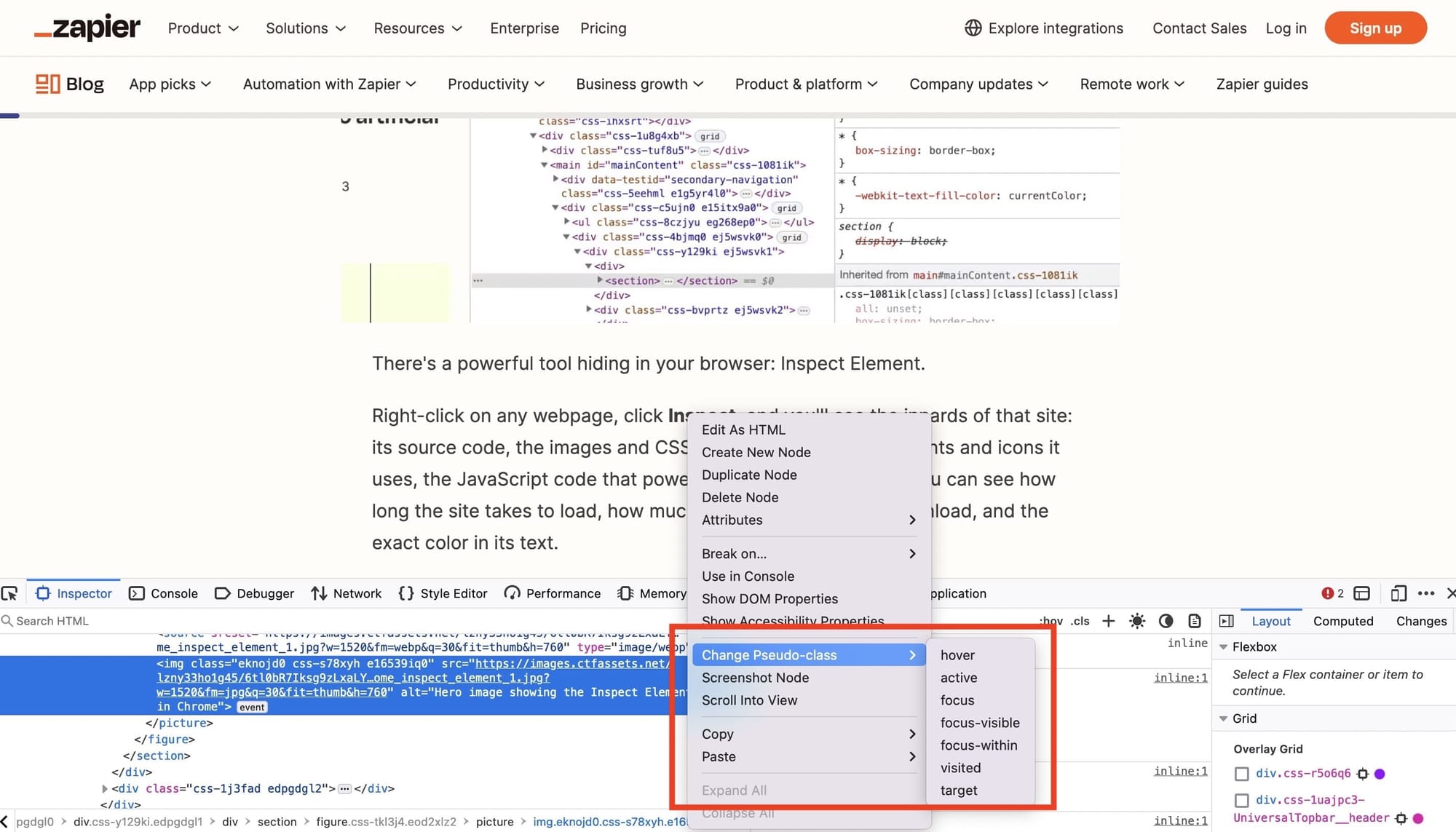Click magenta color swatch for UniversalTopbar__header
Image resolution: width=1456 pixels, height=832 pixels.
point(1418,818)
